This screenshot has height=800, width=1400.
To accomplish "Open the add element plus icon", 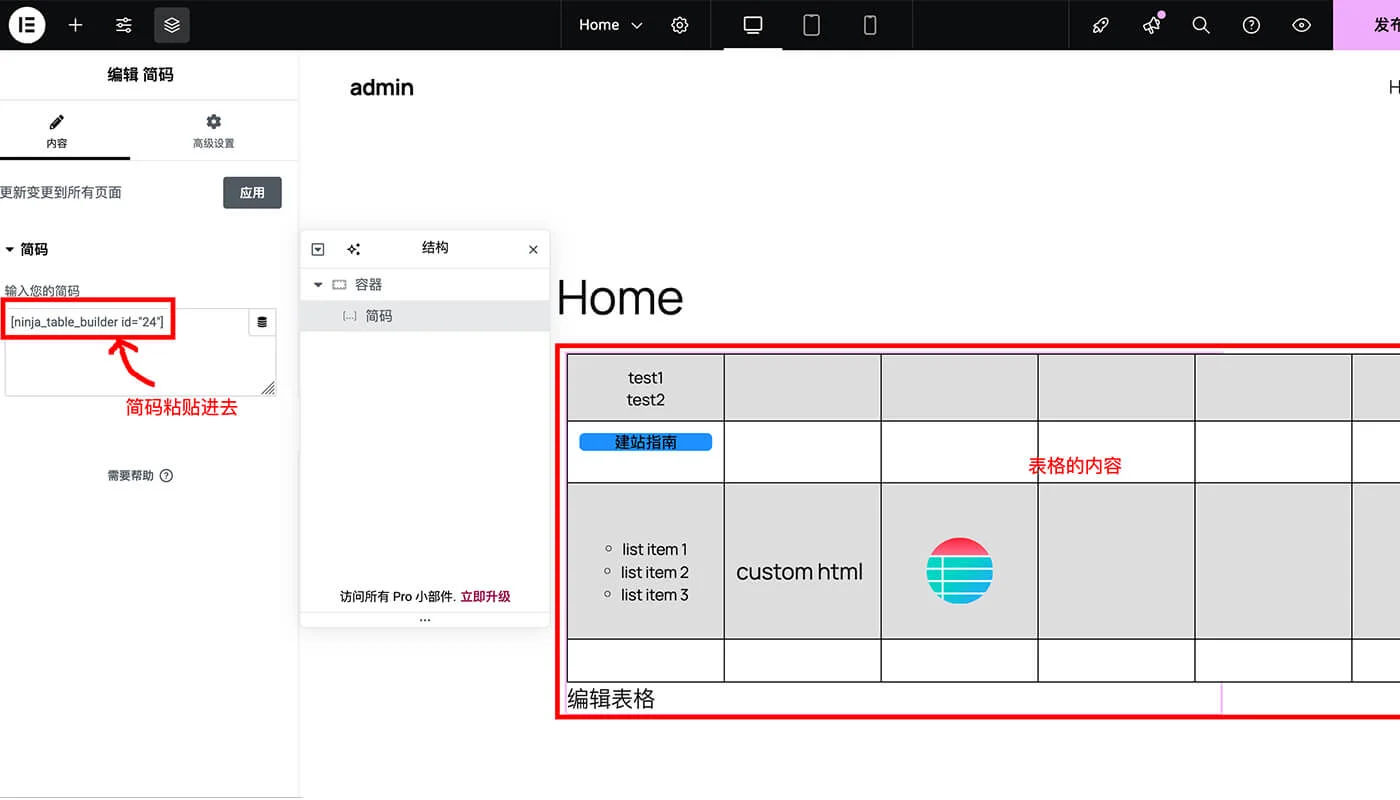I will [x=75, y=25].
